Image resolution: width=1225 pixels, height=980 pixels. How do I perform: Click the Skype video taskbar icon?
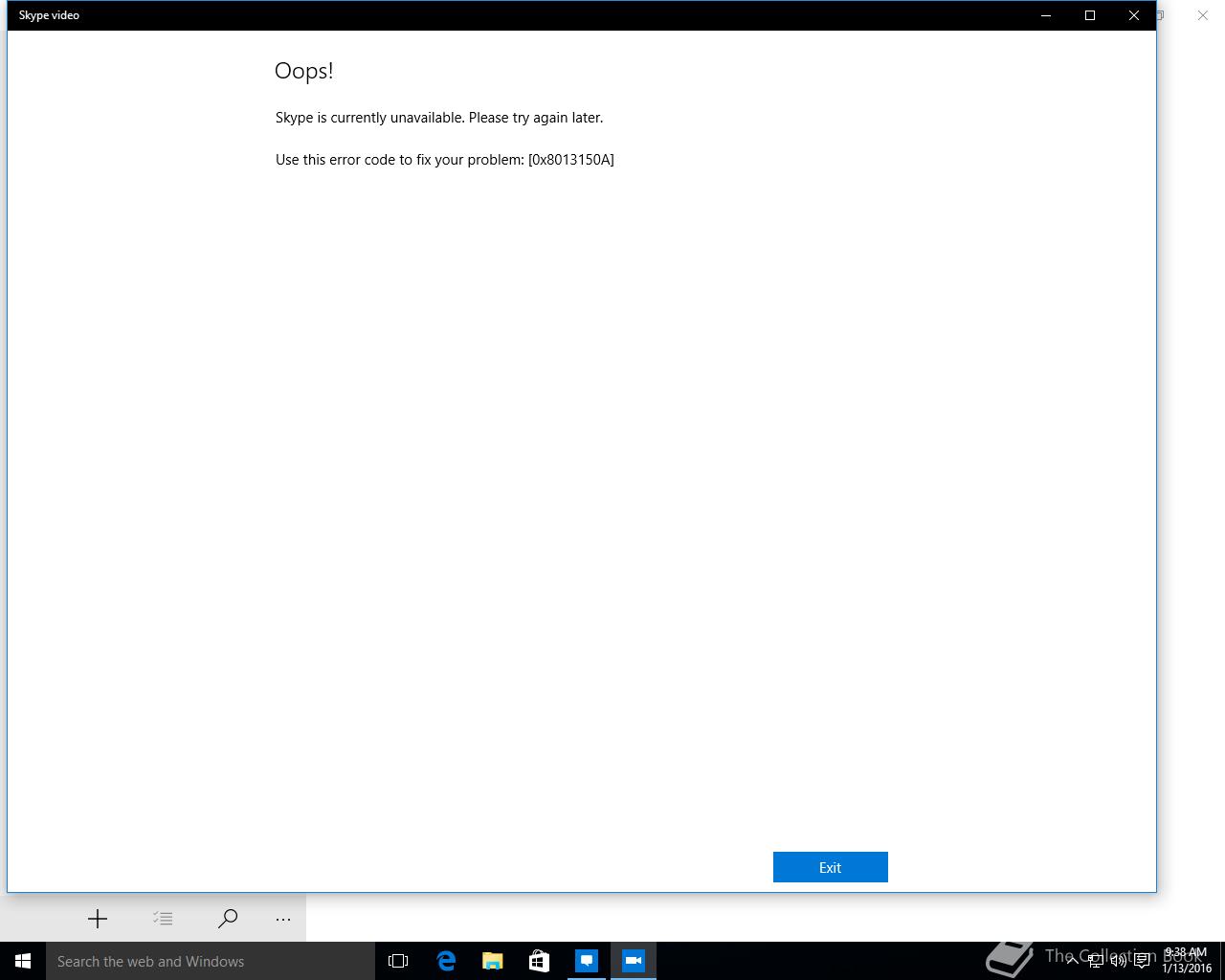coord(633,961)
